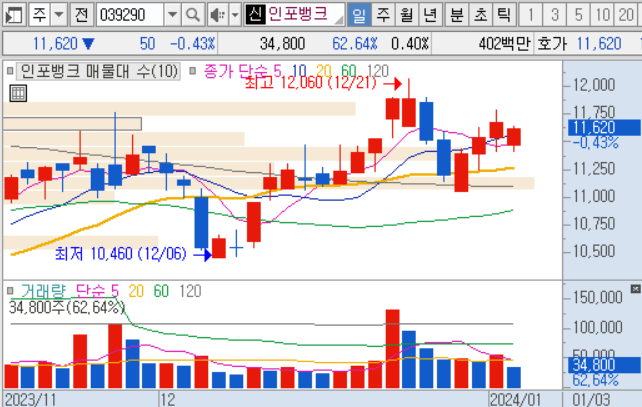This screenshot has height=407, width=642.
Task: Select the 주 weekly chart tab
Action: pyautogui.click(x=383, y=15)
